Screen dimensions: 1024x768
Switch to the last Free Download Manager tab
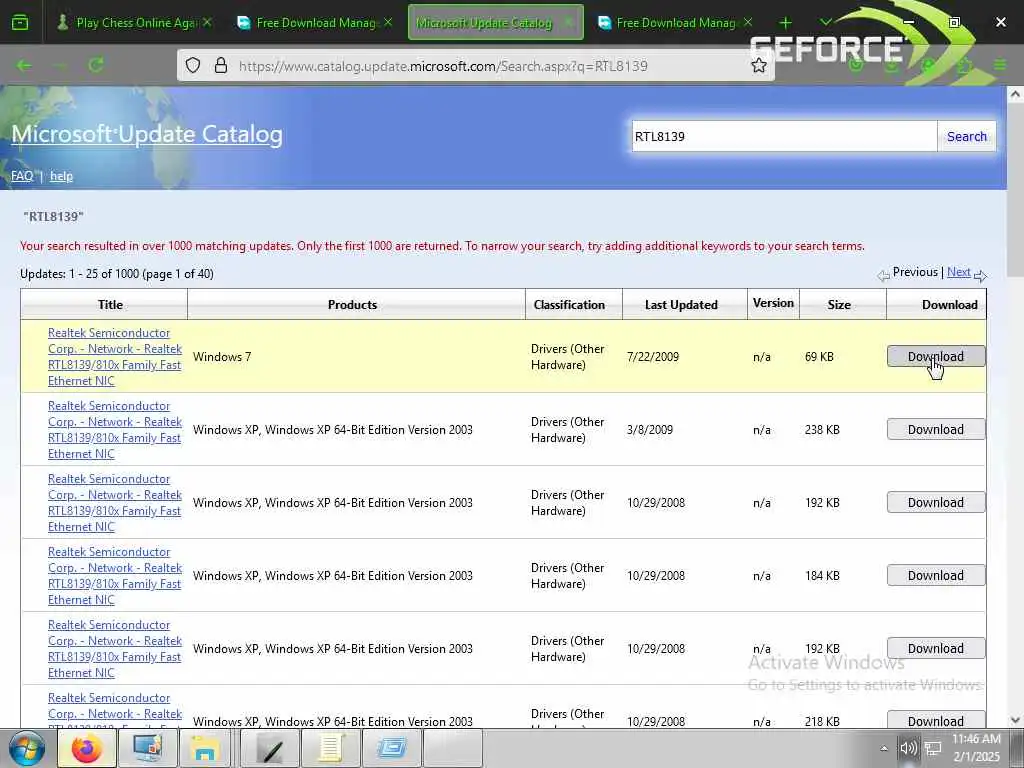(675, 23)
